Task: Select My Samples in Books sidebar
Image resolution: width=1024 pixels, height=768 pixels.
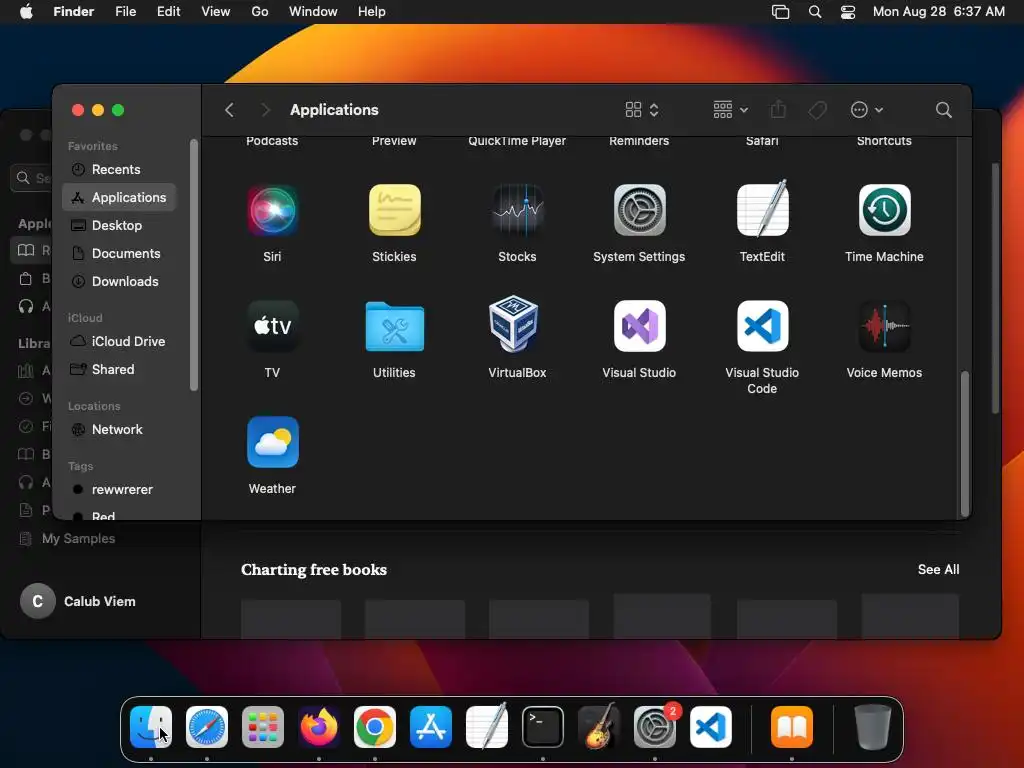Action: (x=68, y=539)
